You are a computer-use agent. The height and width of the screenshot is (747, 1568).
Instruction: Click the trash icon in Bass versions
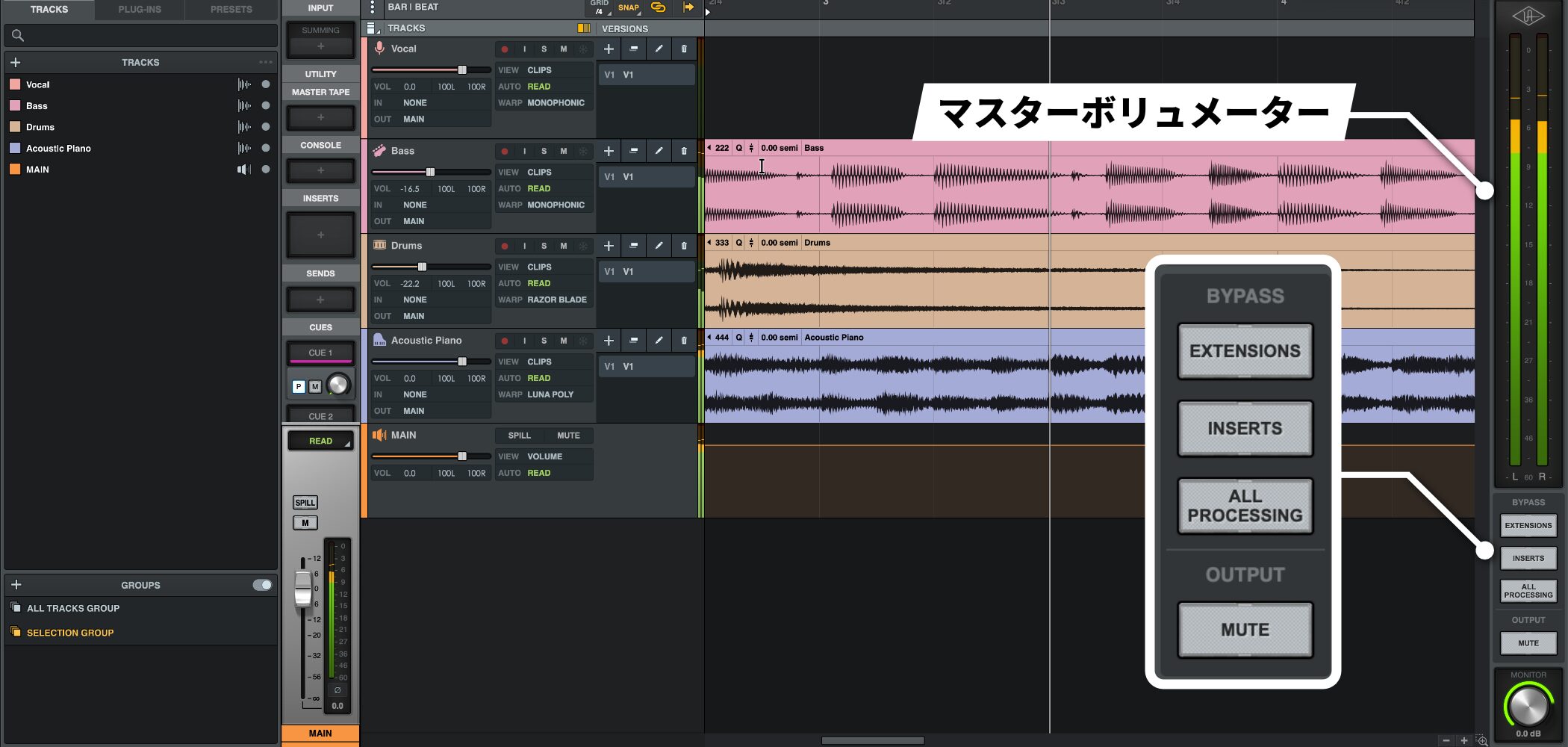click(x=683, y=152)
